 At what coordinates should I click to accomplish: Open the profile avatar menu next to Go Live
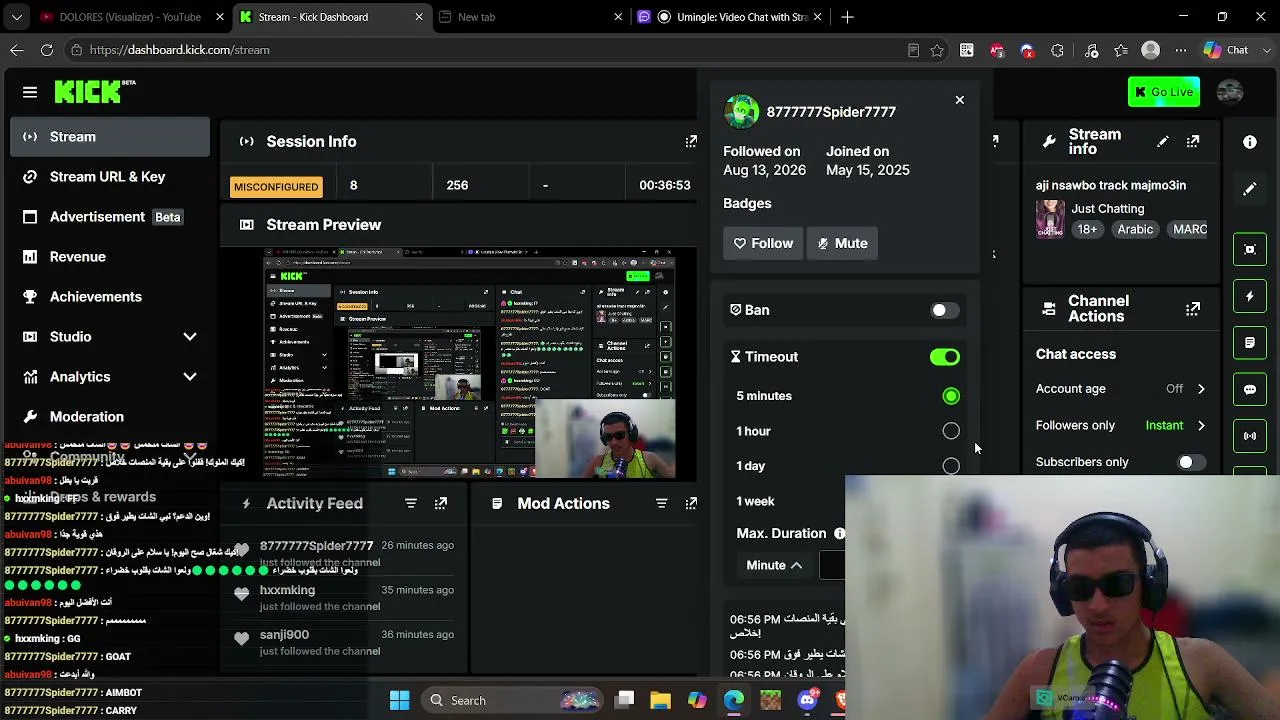[1230, 92]
